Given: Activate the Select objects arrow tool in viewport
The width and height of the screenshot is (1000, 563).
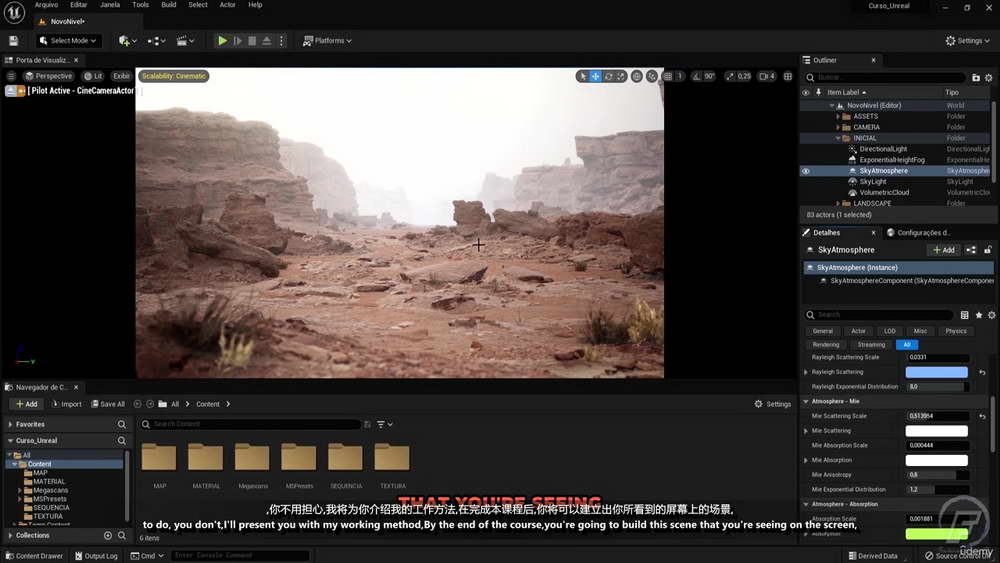Looking at the screenshot, I should pos(582,77).
